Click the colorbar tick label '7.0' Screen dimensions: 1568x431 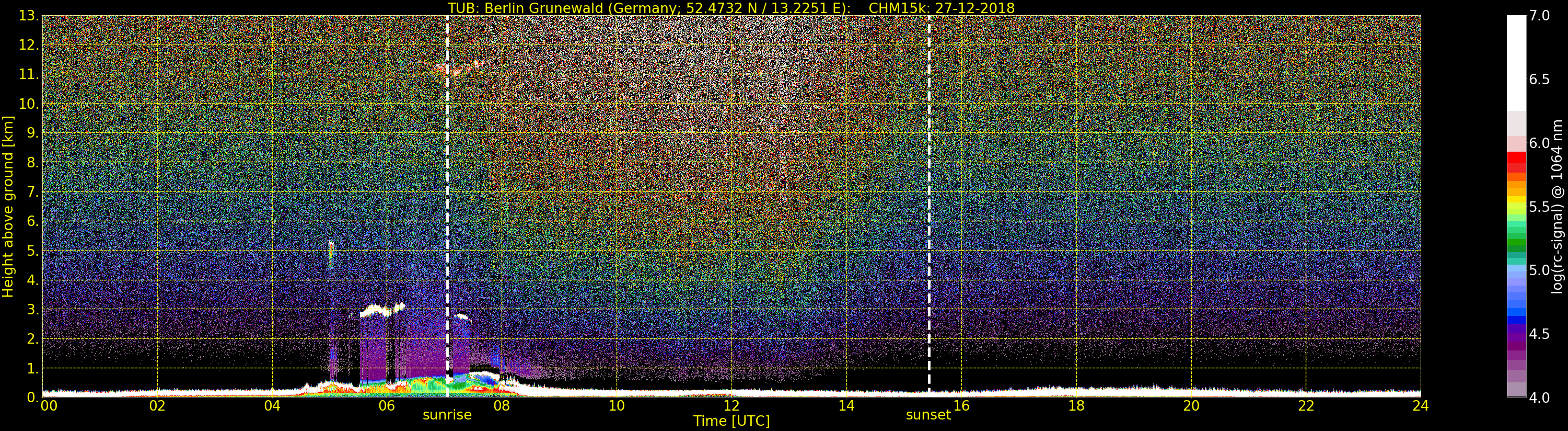1540,16
